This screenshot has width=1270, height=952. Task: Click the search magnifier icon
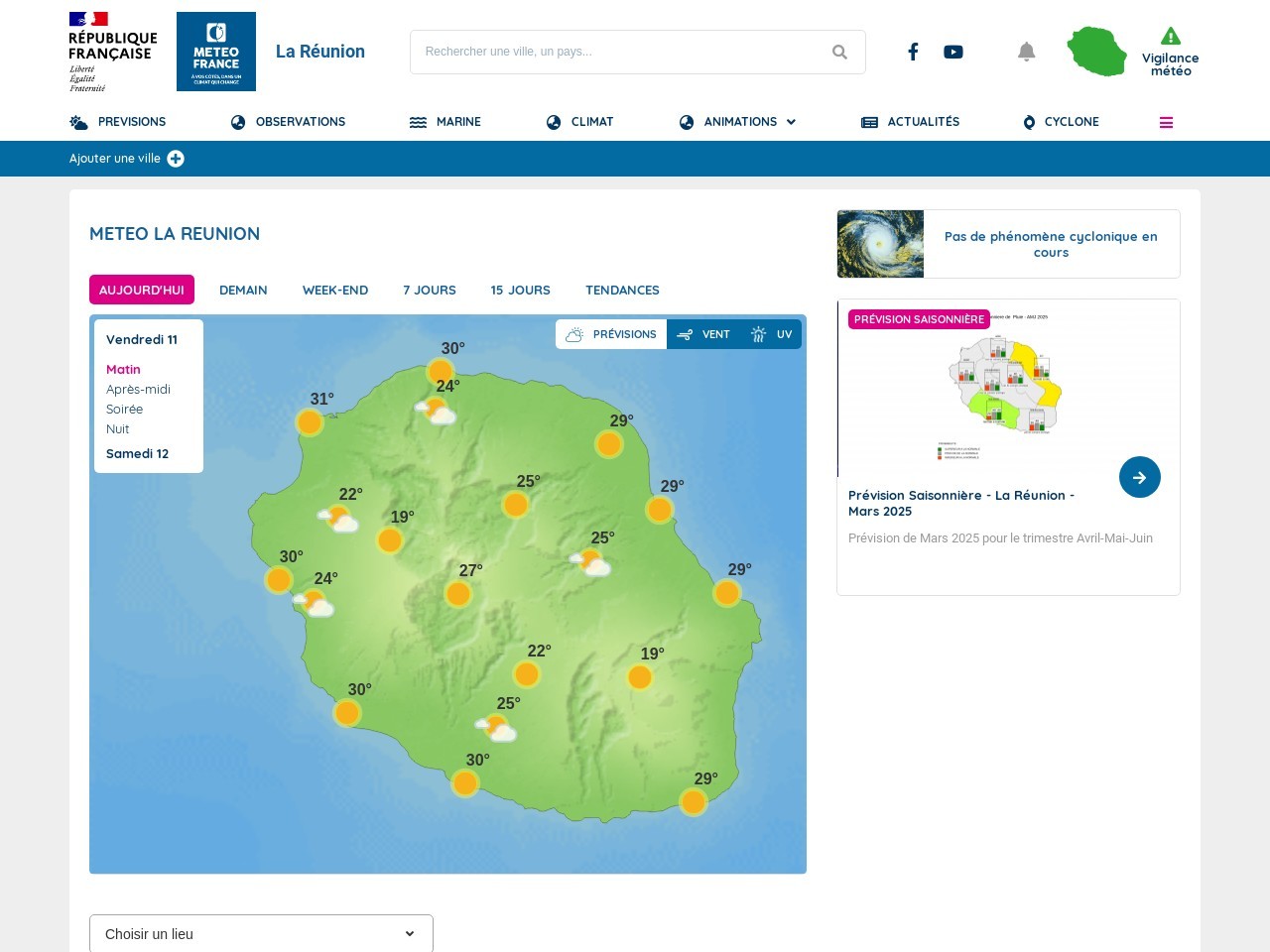[839, 52]
